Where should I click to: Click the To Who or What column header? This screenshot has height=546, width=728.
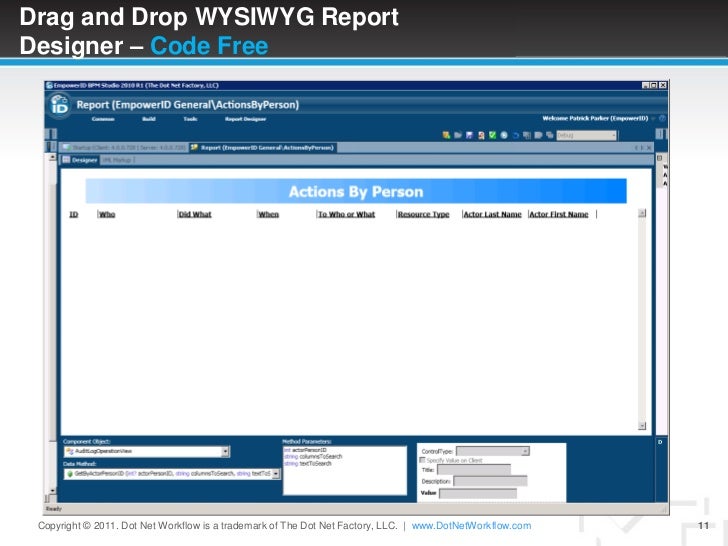point(346,214)
